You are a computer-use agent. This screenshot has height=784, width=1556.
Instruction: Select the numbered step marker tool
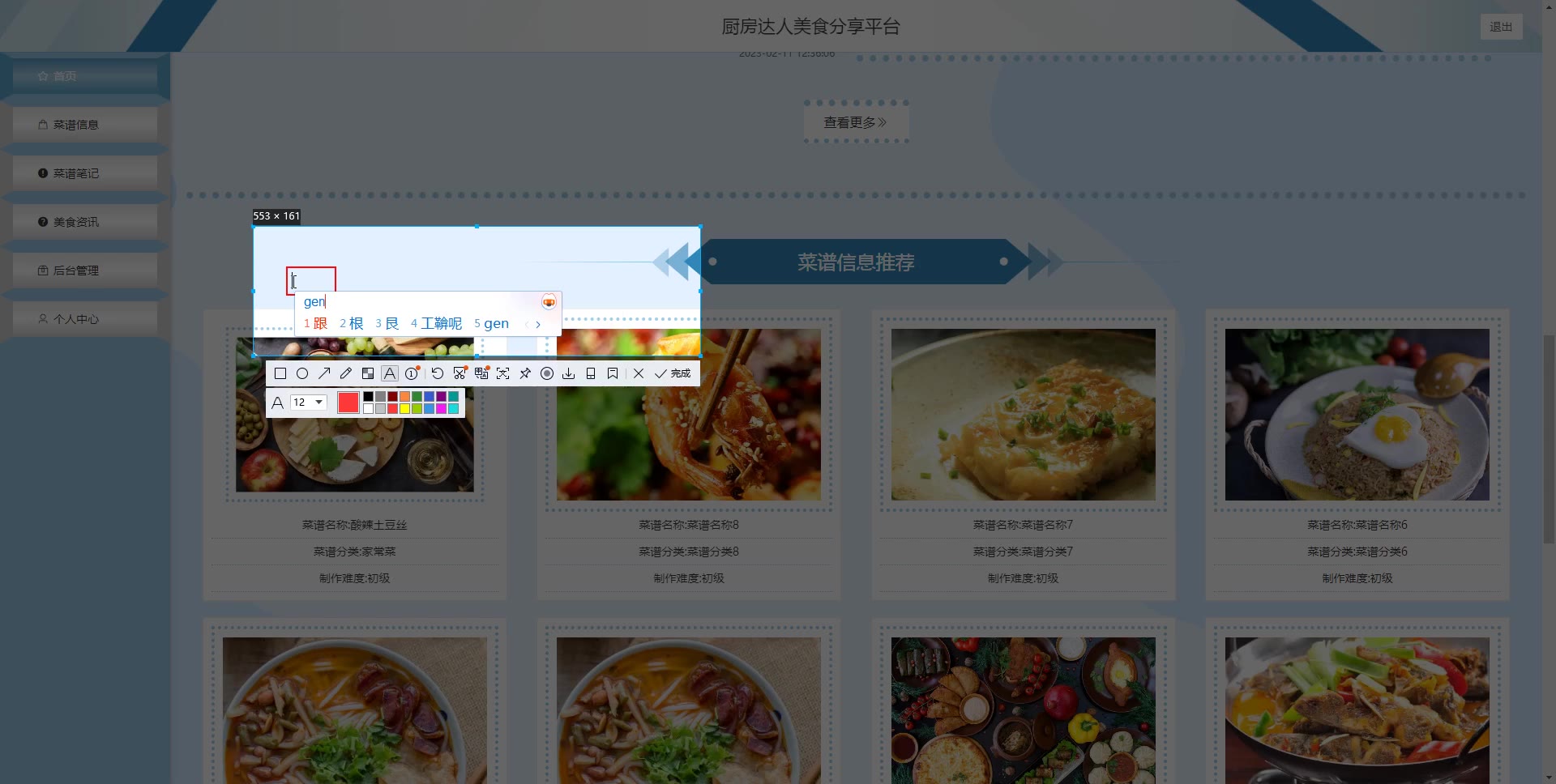pos(412,373)
